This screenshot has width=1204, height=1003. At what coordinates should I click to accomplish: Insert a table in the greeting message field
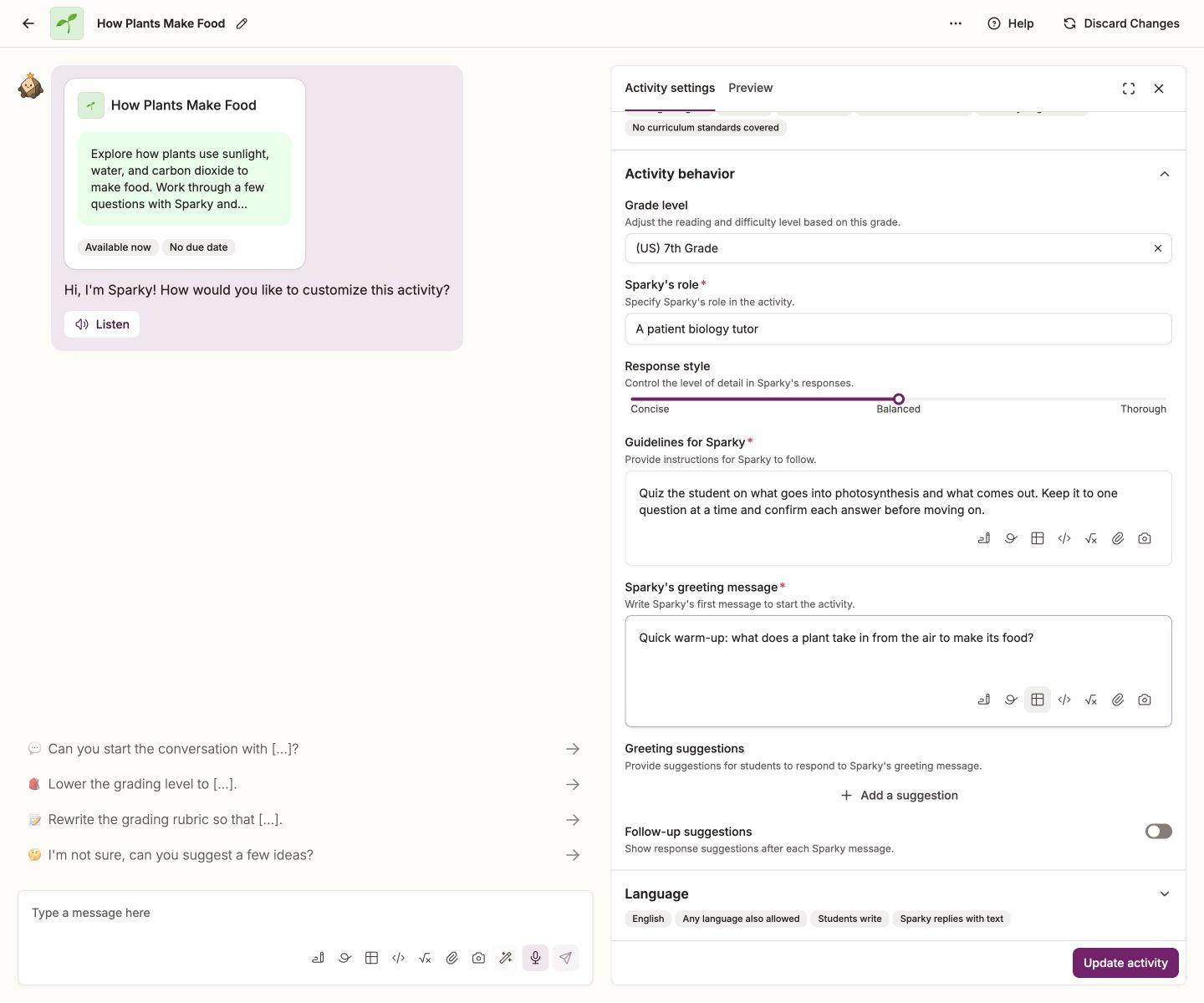pos(1038,700)
